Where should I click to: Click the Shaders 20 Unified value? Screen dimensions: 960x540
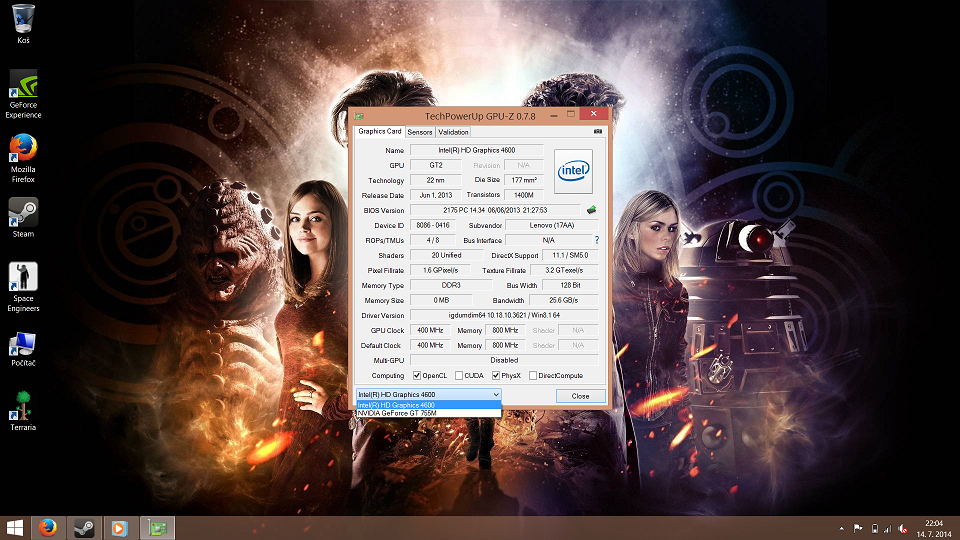click(446, 255)
